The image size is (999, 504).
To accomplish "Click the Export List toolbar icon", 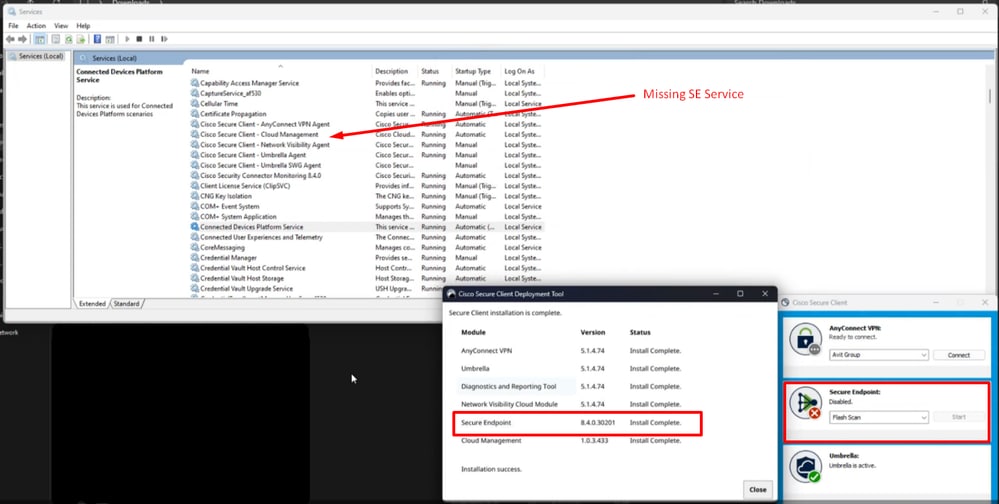I will pos(81,40).
